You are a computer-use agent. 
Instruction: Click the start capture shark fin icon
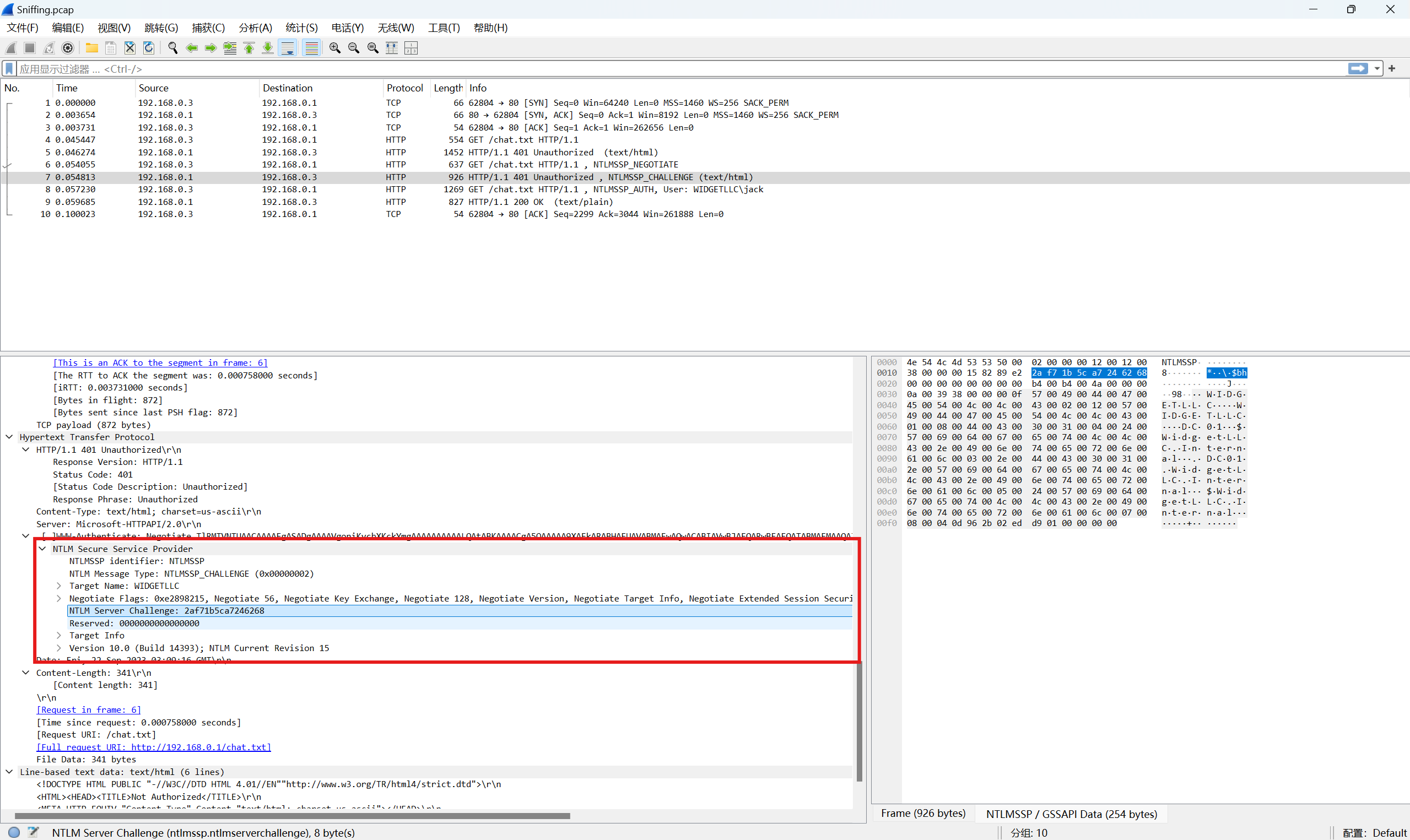coord(11,48)
